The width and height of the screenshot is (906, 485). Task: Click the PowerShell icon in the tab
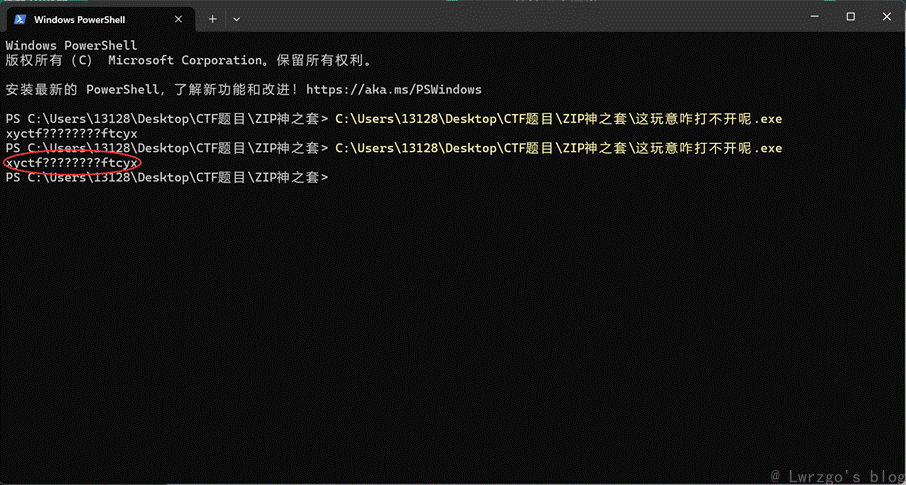pos(19,19)
